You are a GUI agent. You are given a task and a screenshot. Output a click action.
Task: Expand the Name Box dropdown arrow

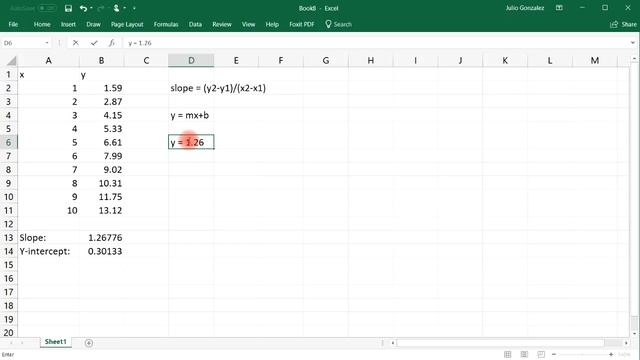[x=47, y=43]
